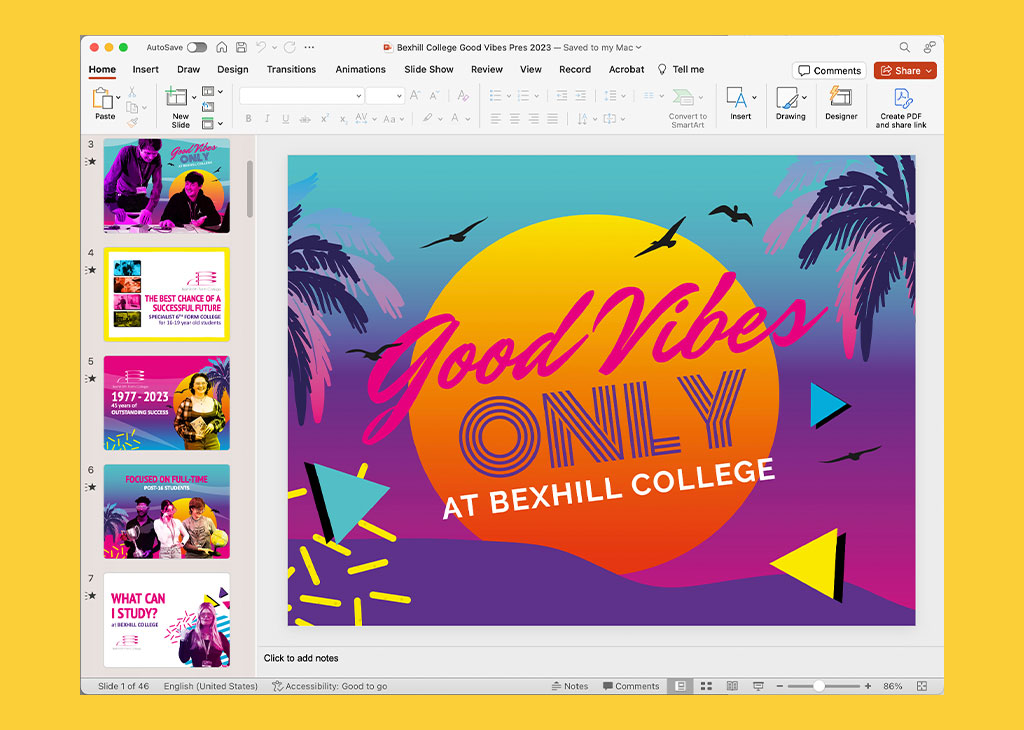This screenshot has width=1024, height=730.
Task: Select slide 5 thumbnail 1977-2023
Action: (167, 403)
